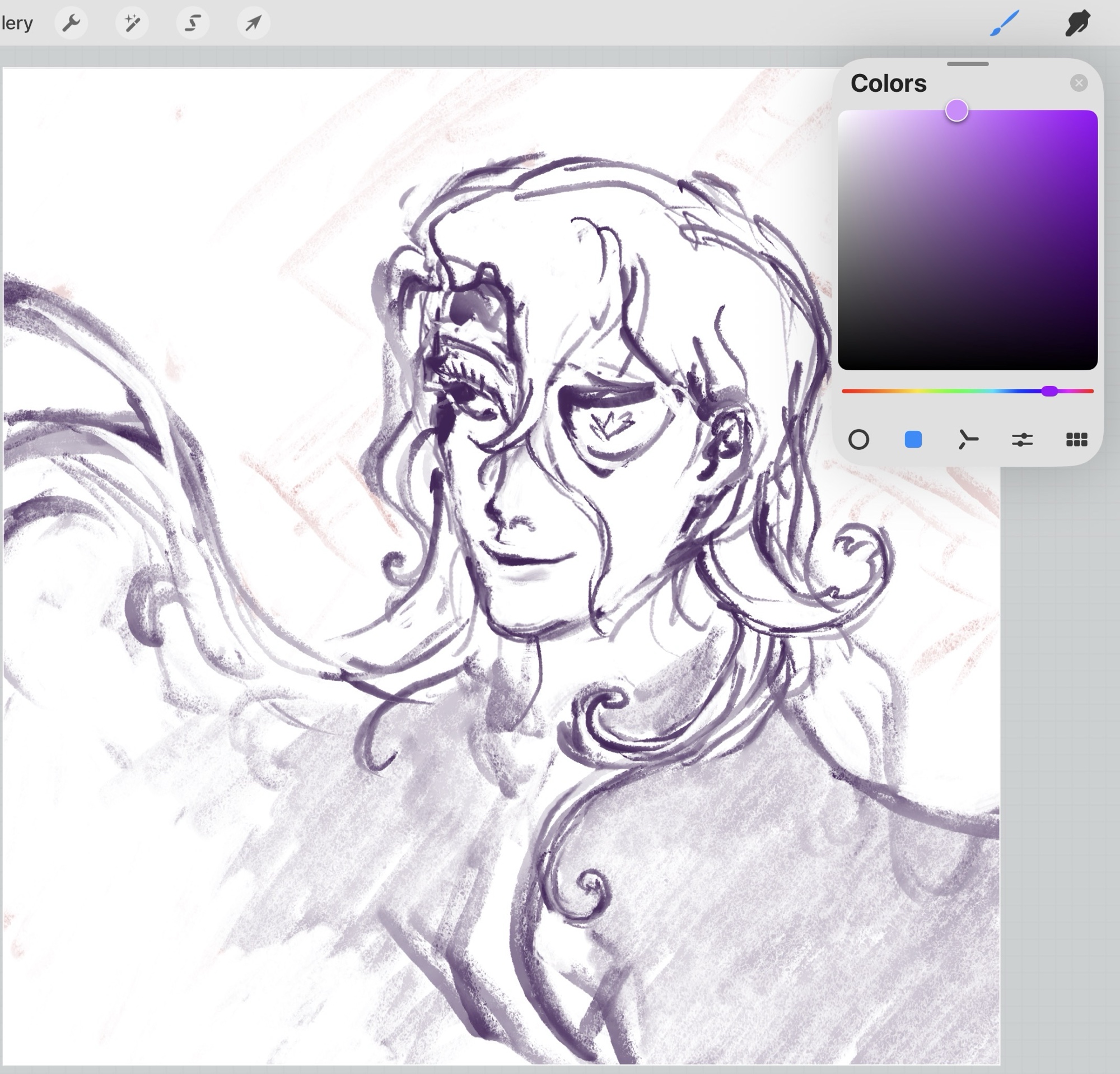Click the light purple color picker reticle
1120x1074 pixels.
[x=956, y=110]
